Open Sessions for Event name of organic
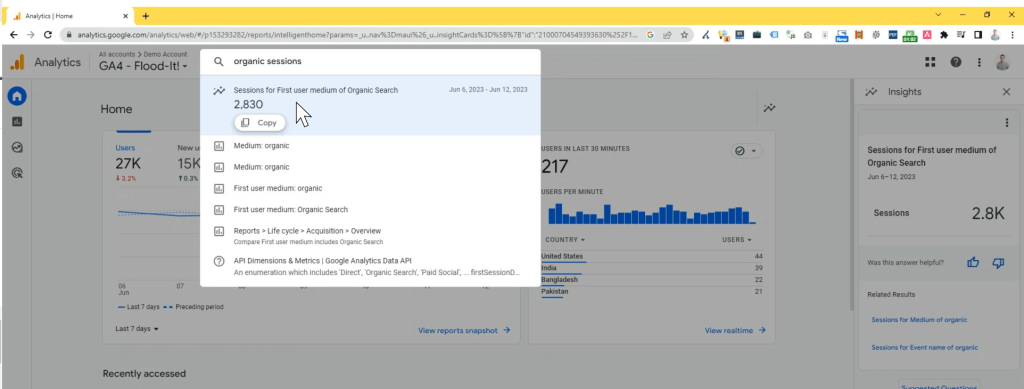Image resolution: width=1024 pixels, height=389 pixels. coord(925,347)
